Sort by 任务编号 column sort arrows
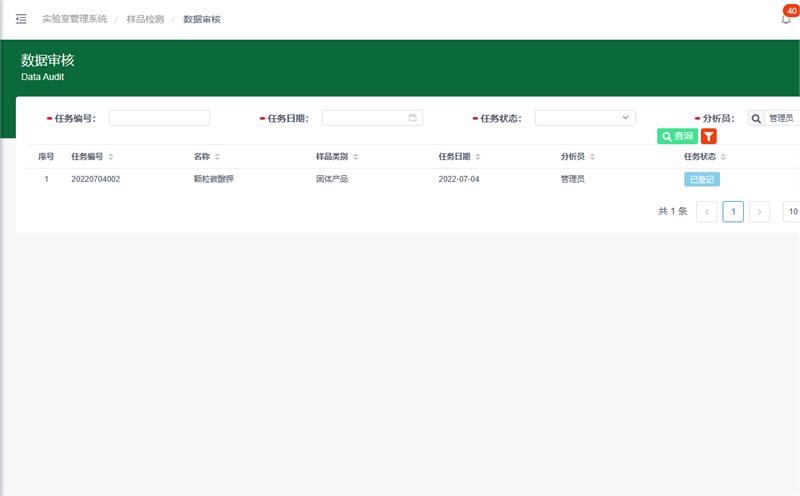800x496 pixels. tap(111, 157)
